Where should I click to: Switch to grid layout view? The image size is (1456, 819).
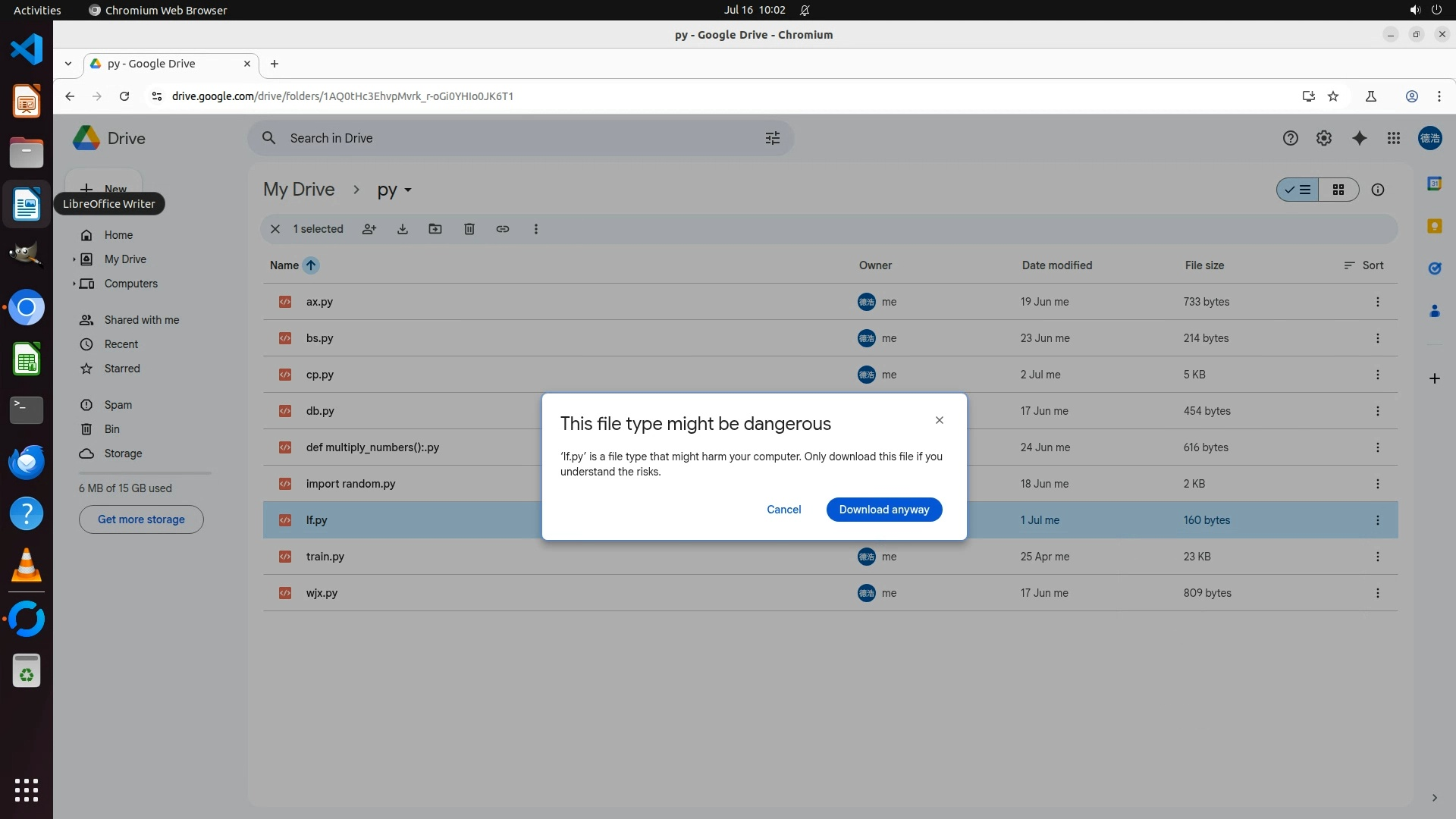coord(1338,190)
